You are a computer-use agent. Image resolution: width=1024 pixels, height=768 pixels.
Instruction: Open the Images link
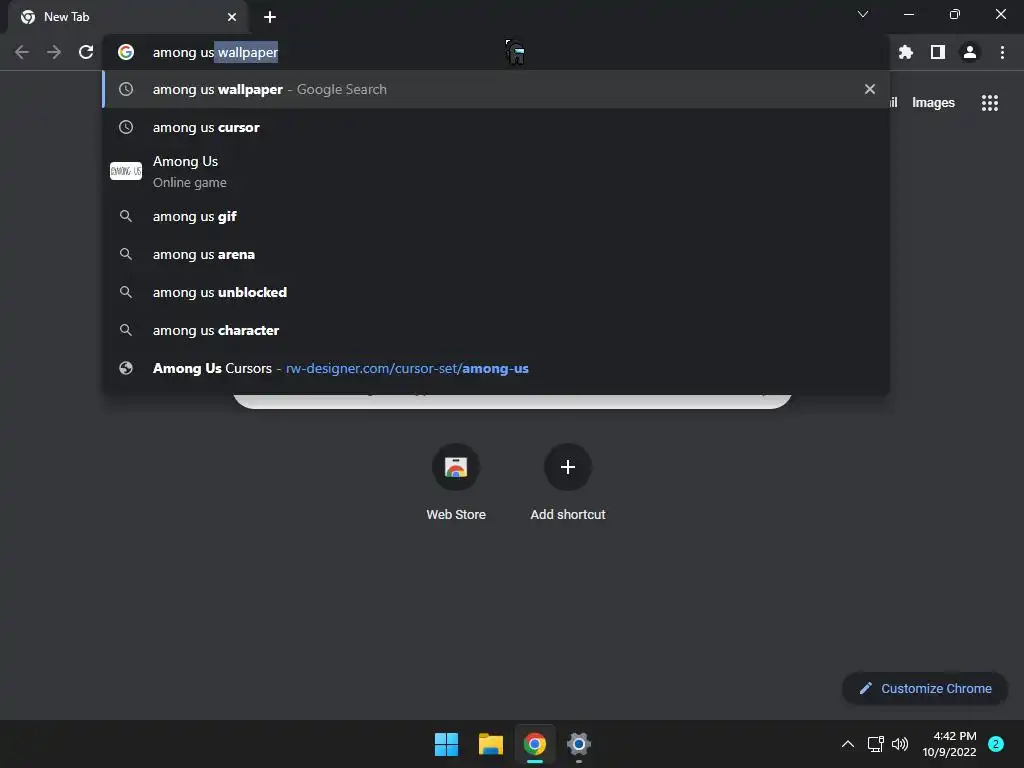(933, 103)
